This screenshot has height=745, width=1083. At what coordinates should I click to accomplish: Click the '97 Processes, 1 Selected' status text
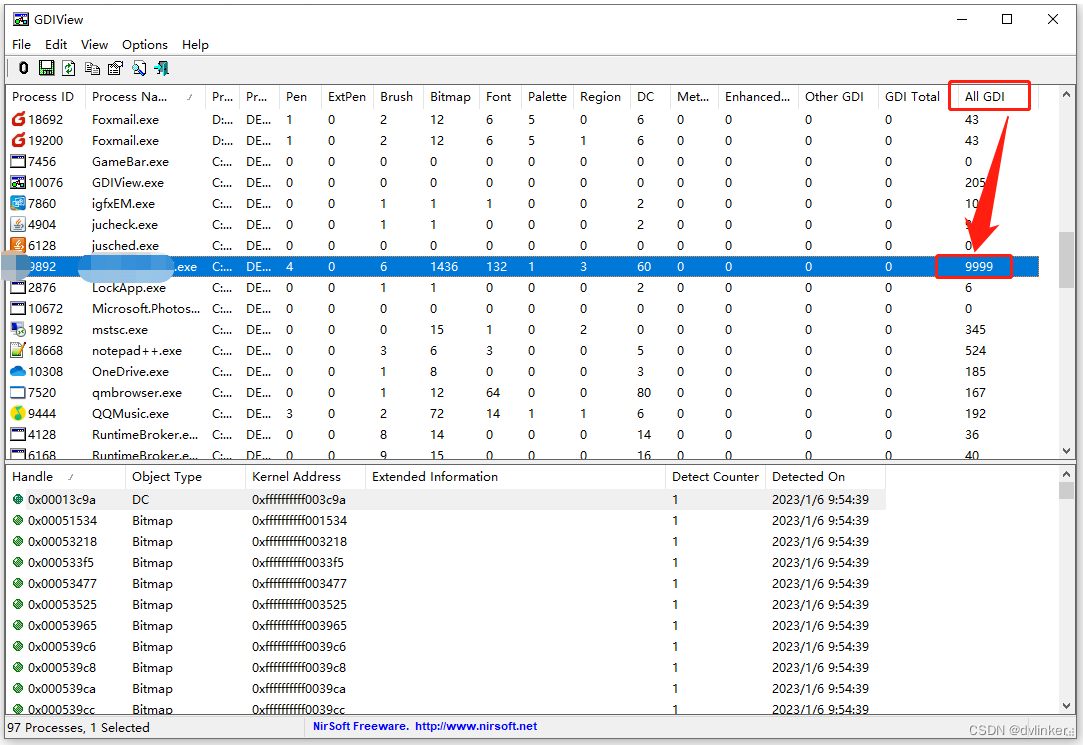pos(79,727)
